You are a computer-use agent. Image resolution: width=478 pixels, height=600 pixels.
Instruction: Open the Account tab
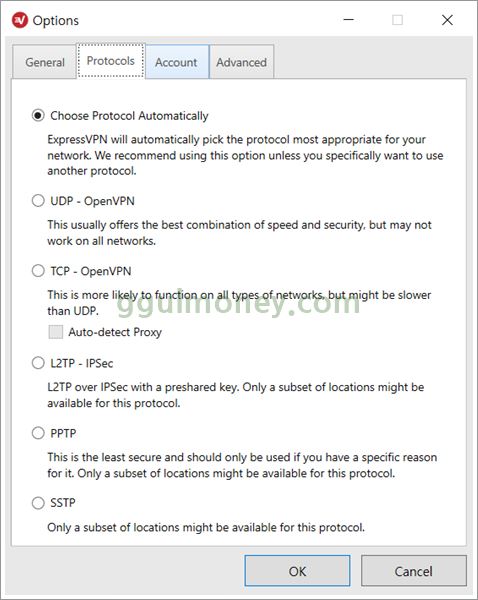(x=177, y=62)
